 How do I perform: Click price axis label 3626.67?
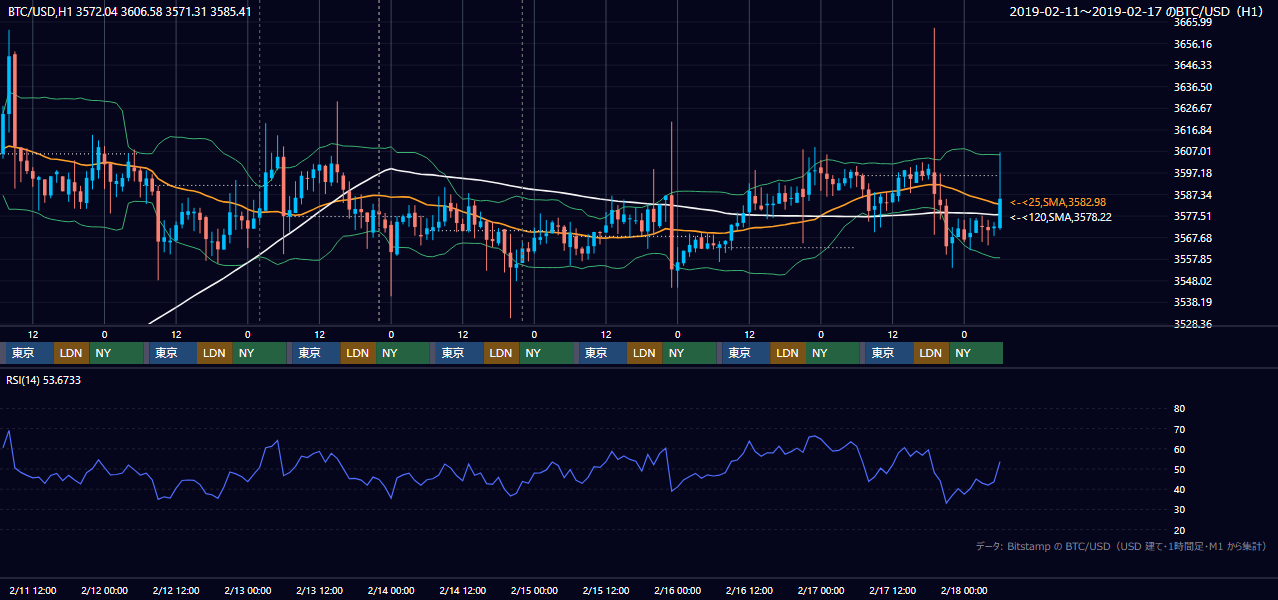click(x=1193, y=108)
